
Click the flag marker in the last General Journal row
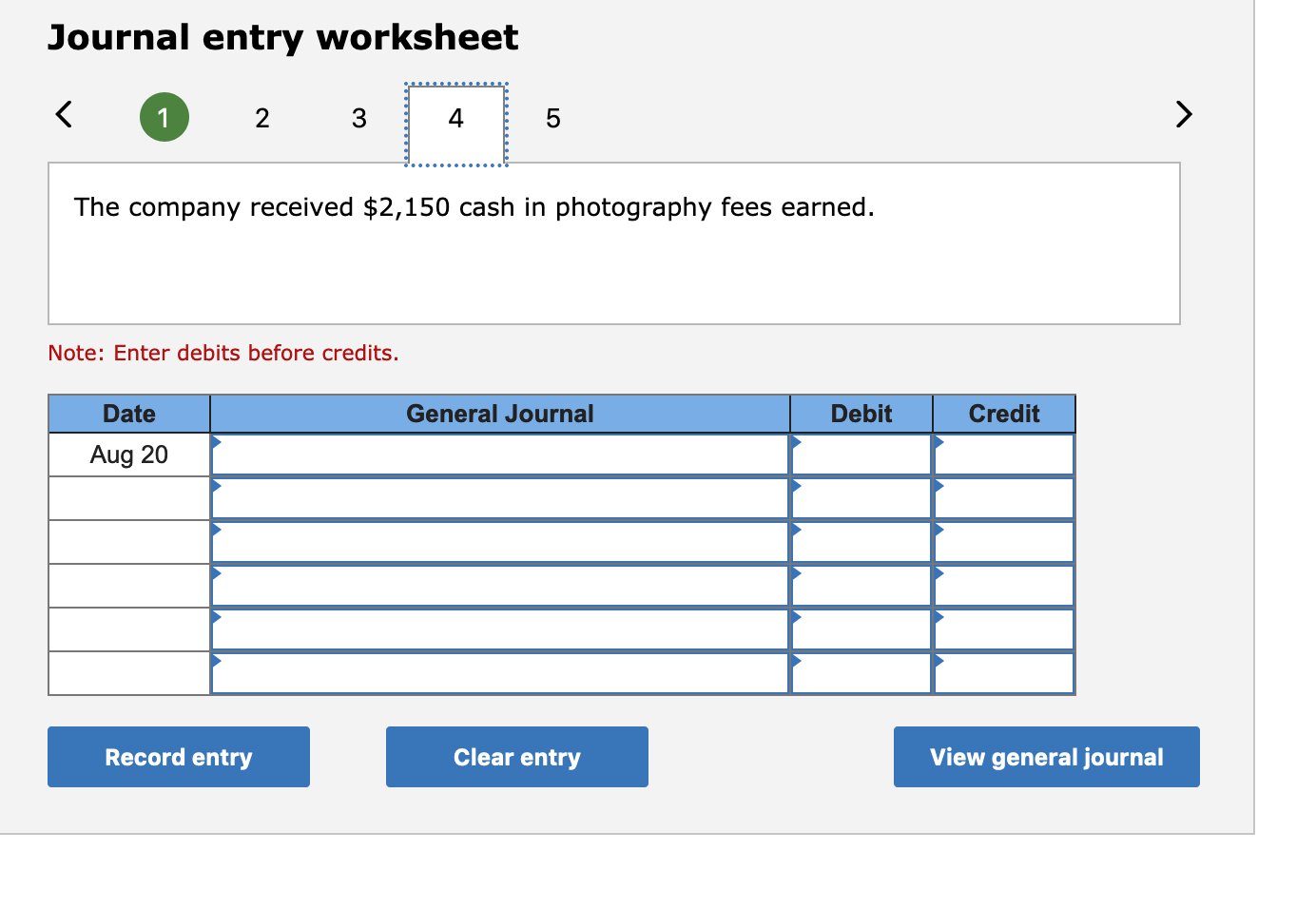tap(217, 661)
